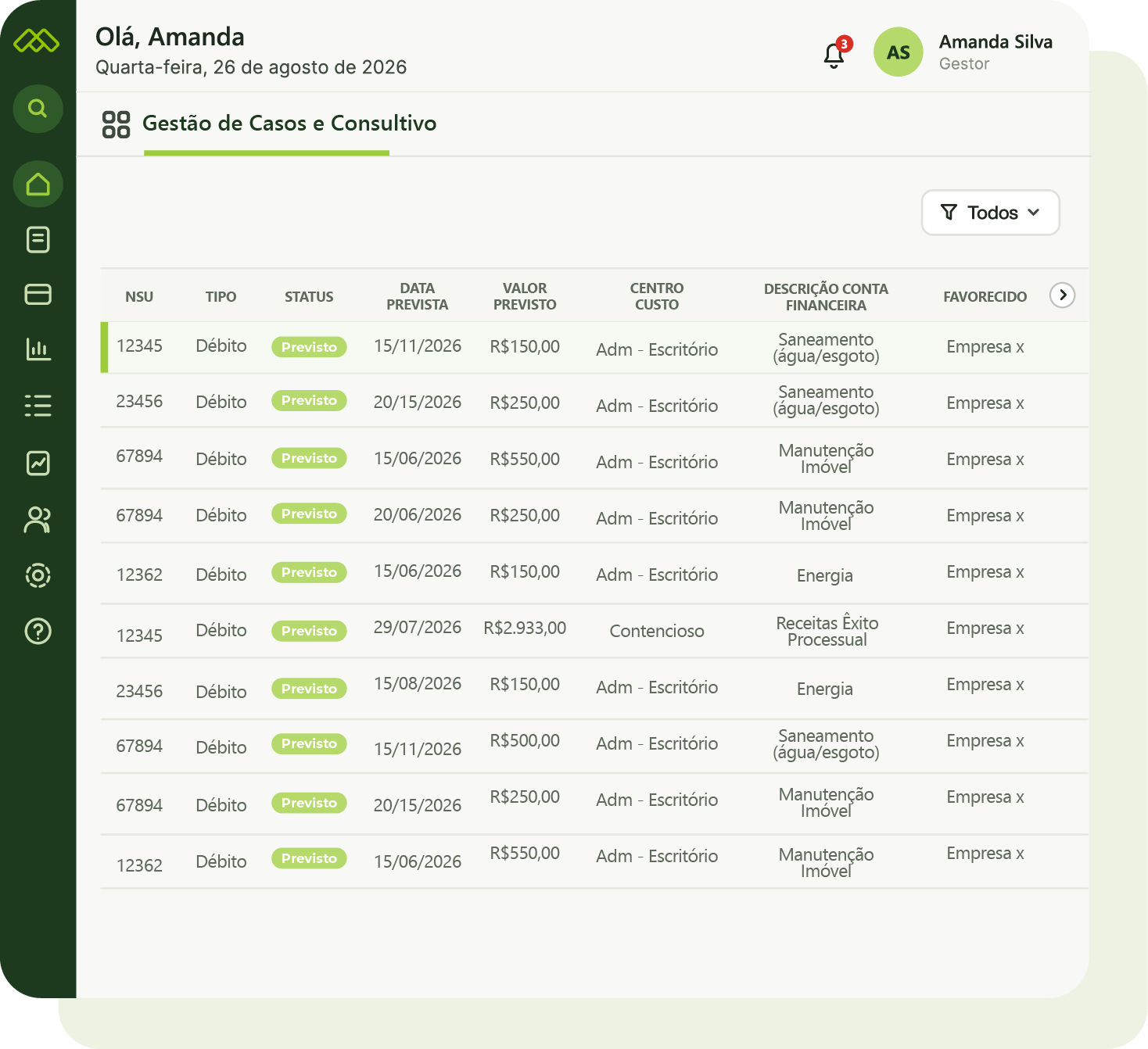
Task: Open the users sidebar icon
Action: coord(38,520)
